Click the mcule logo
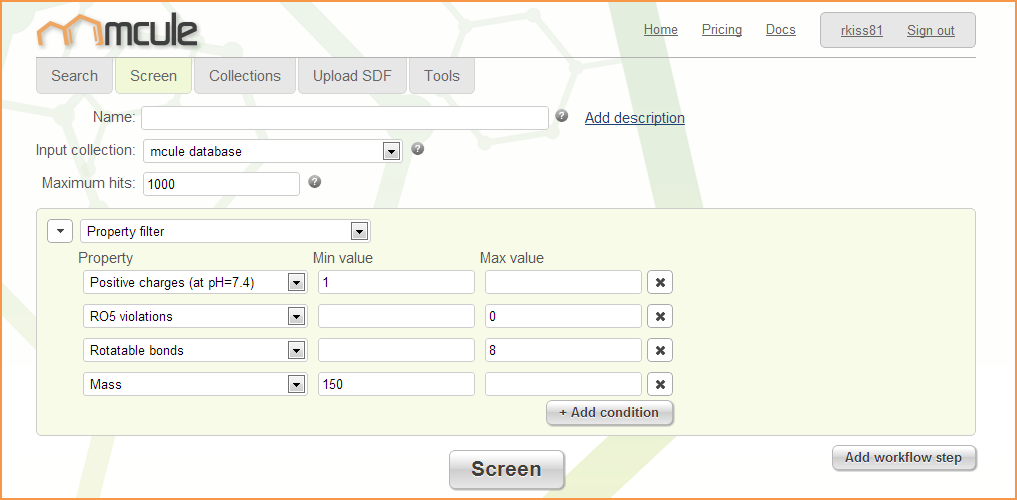The height and width of the screenshot is (500, 1017). tap(117, 30)
